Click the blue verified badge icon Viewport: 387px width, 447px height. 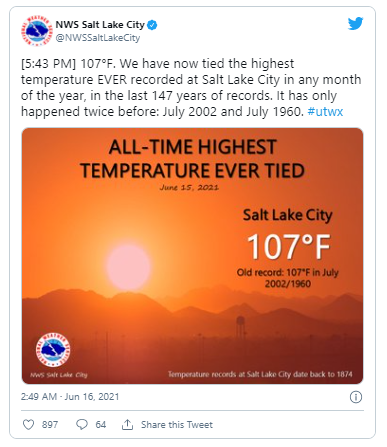[x=152, y=25]
